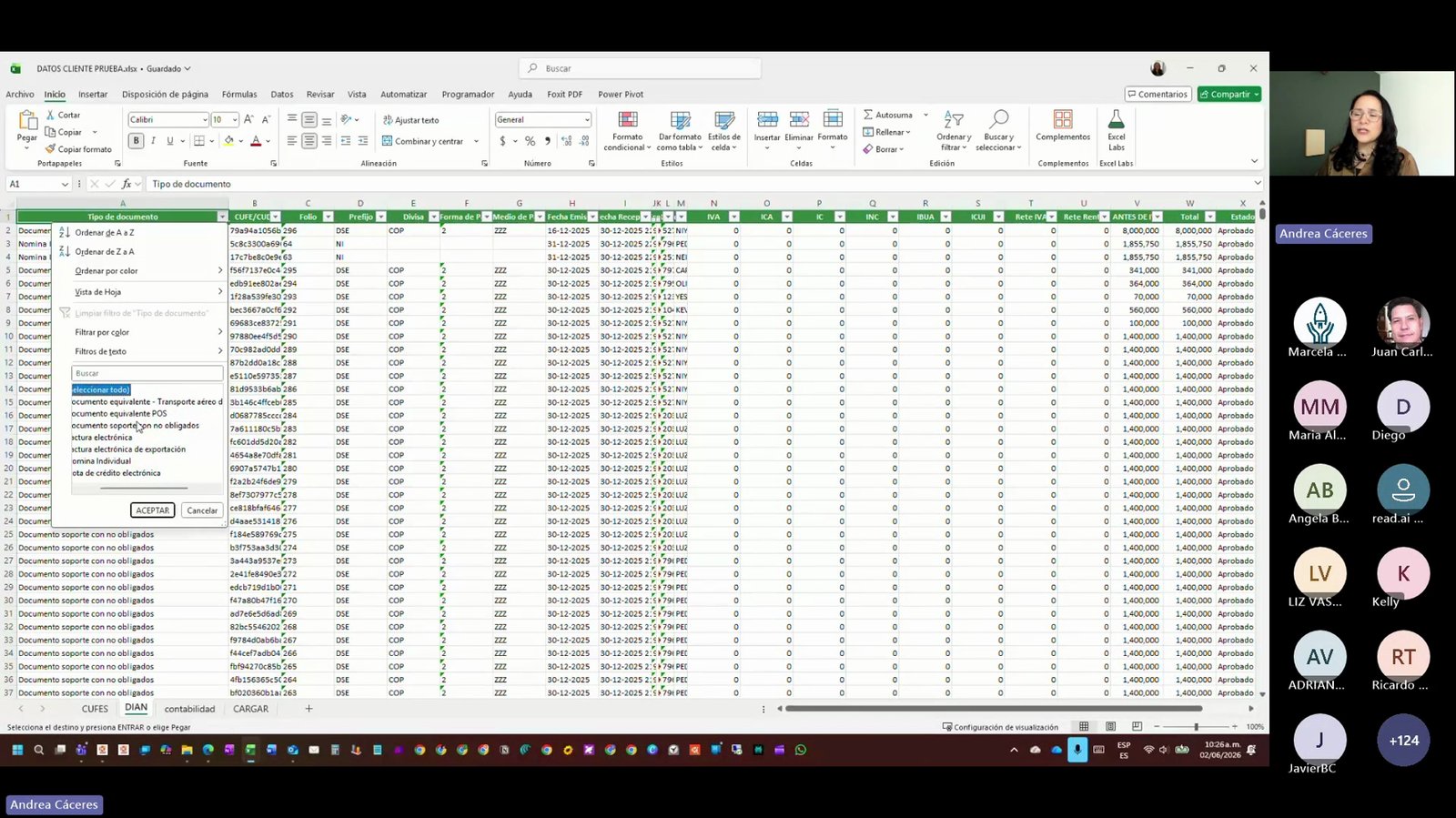Click the Eliminar cells icon
The image size is (1456, 818).
[x=799, y=121]
